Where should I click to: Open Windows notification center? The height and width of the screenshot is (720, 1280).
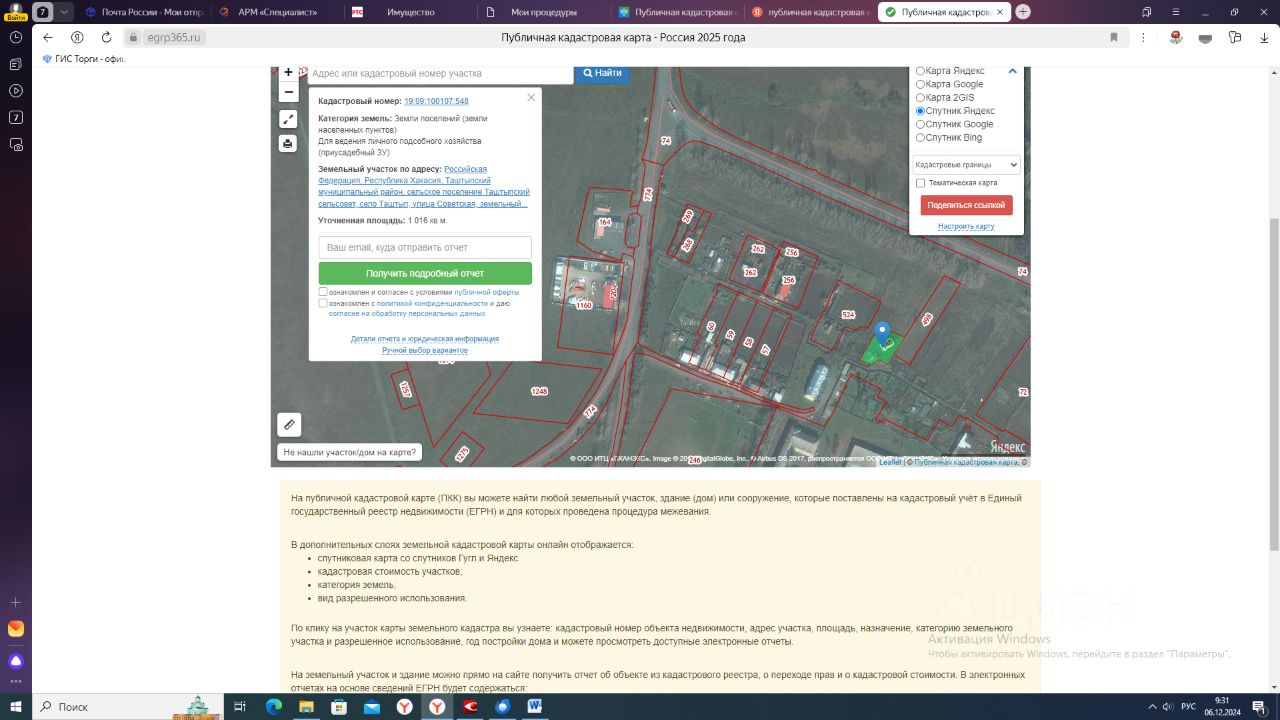1259,706
